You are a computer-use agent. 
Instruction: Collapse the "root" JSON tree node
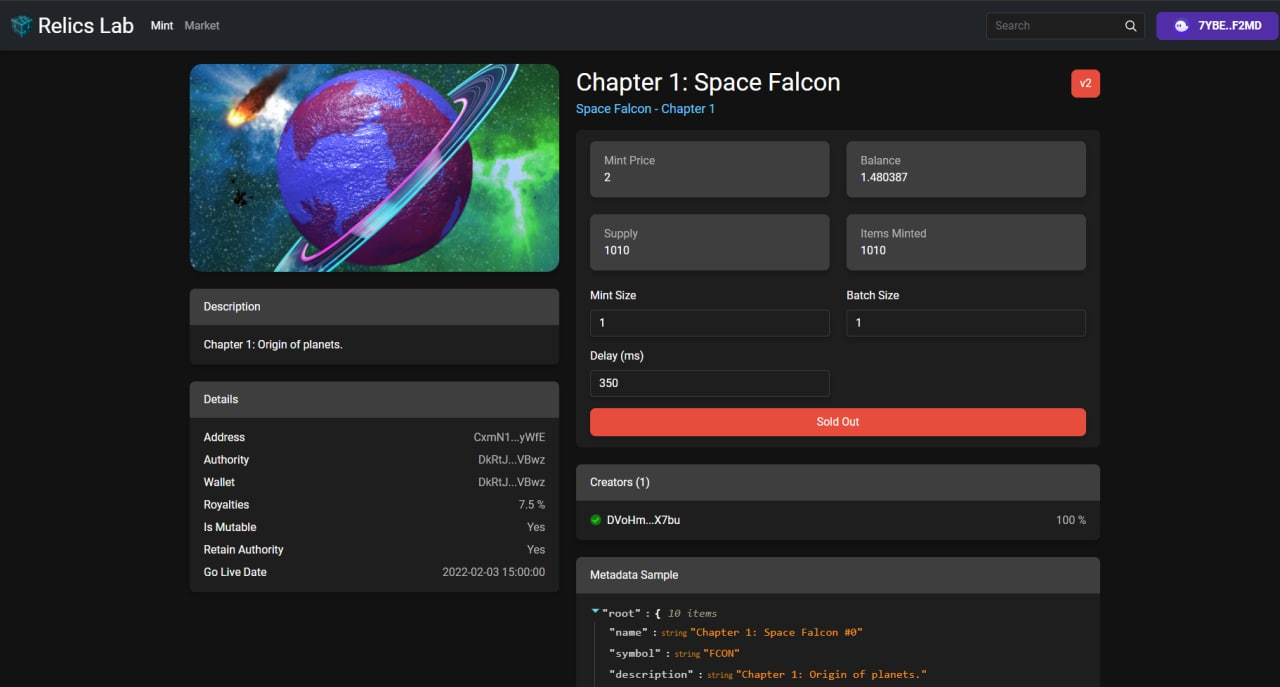coord(596,611)
